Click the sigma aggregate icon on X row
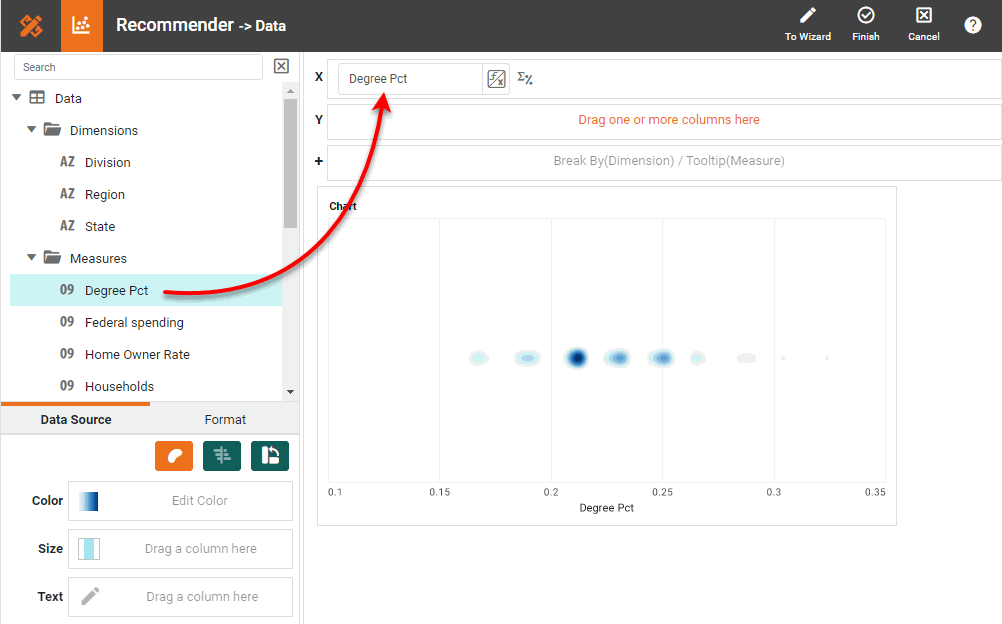The height and width of the screenshot is (624, 1002). tap(525, 79)
